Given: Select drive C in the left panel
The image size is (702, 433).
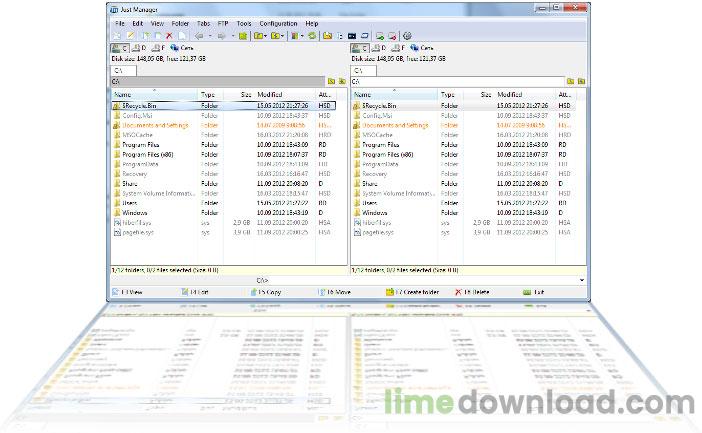Looking at the screenshot, I should tap(119, 47).
